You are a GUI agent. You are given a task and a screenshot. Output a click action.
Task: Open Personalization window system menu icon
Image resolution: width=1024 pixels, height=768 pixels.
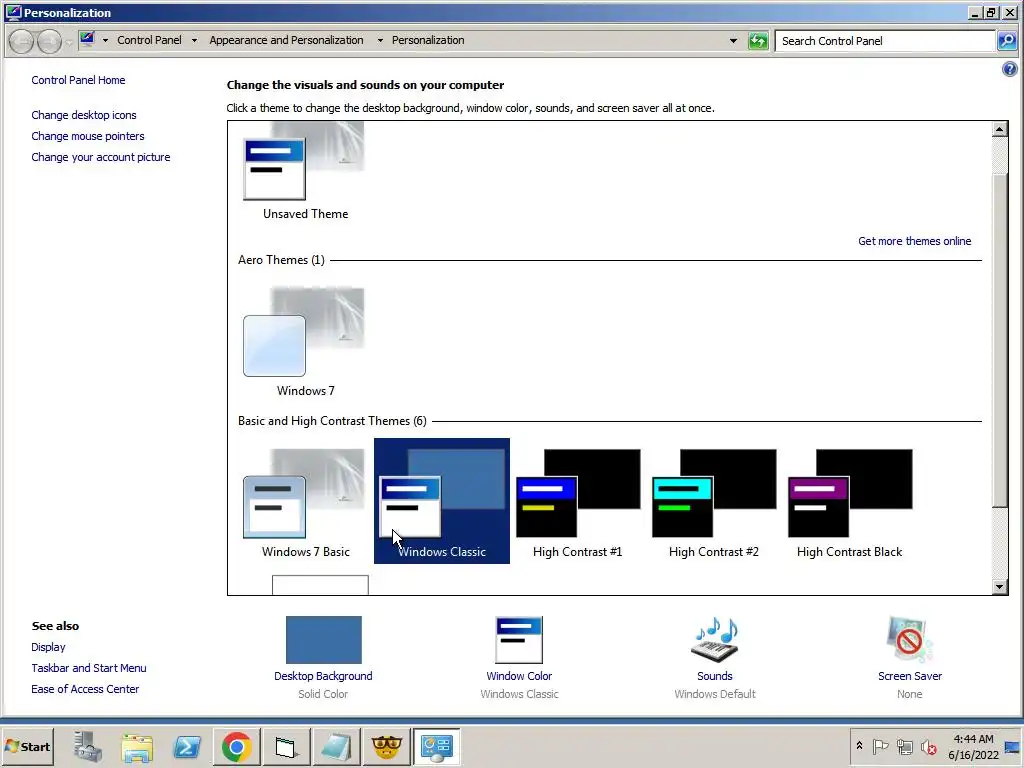pyautogui.click(x=12, y=12)
